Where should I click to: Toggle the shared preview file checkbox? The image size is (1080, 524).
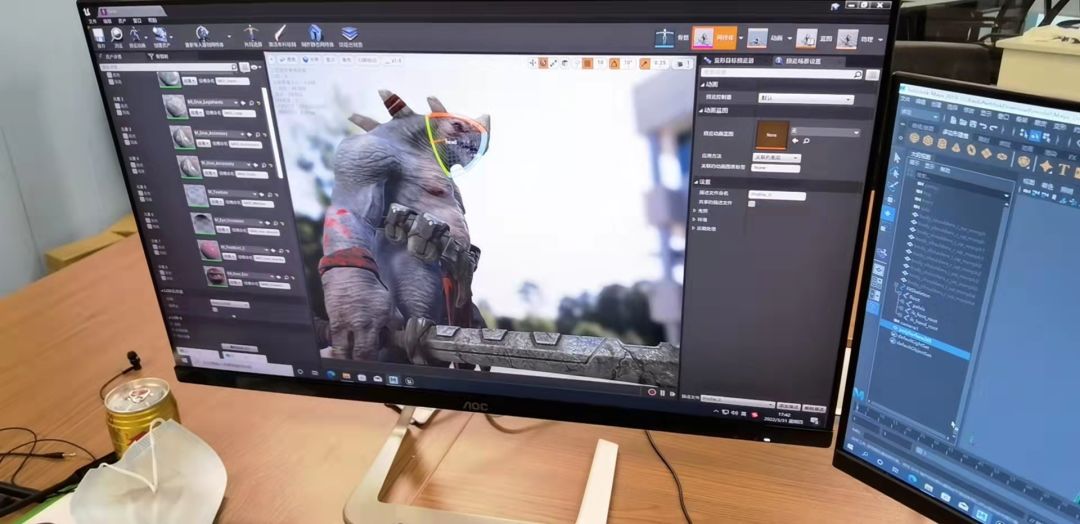751,204
